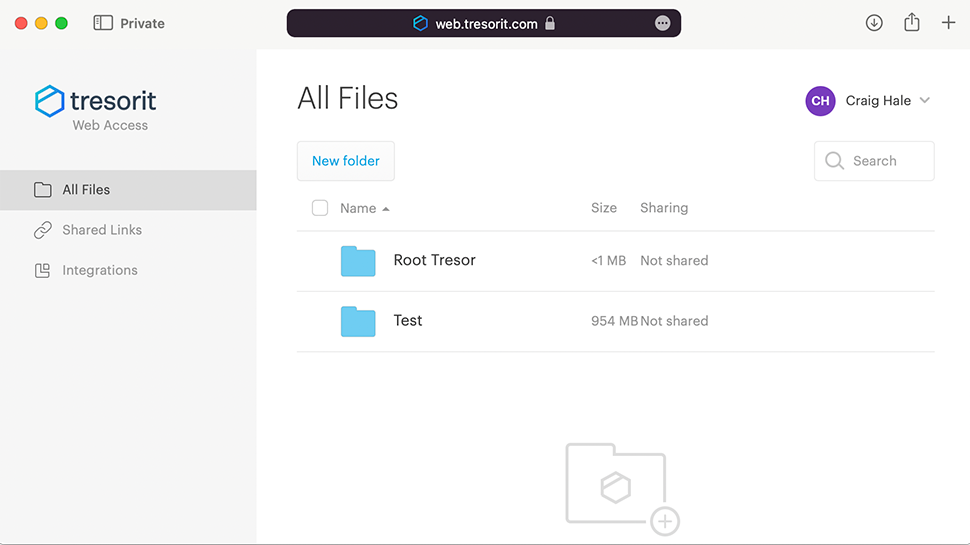The image size is (970, 545).
Task: Open the Root Tresor folder name
Action: coord(434,260)
